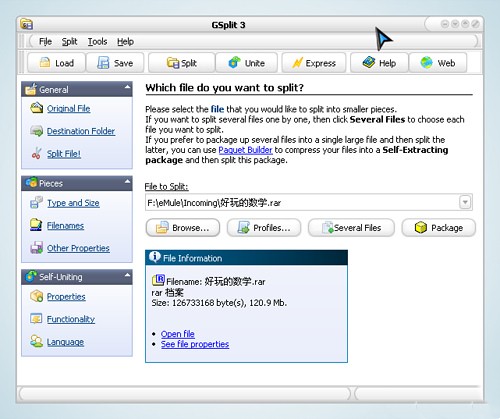The width and height of the screenshot is (500, 419).
Task: Open the Help menu in menu bar
Action: tap(125, 42)
